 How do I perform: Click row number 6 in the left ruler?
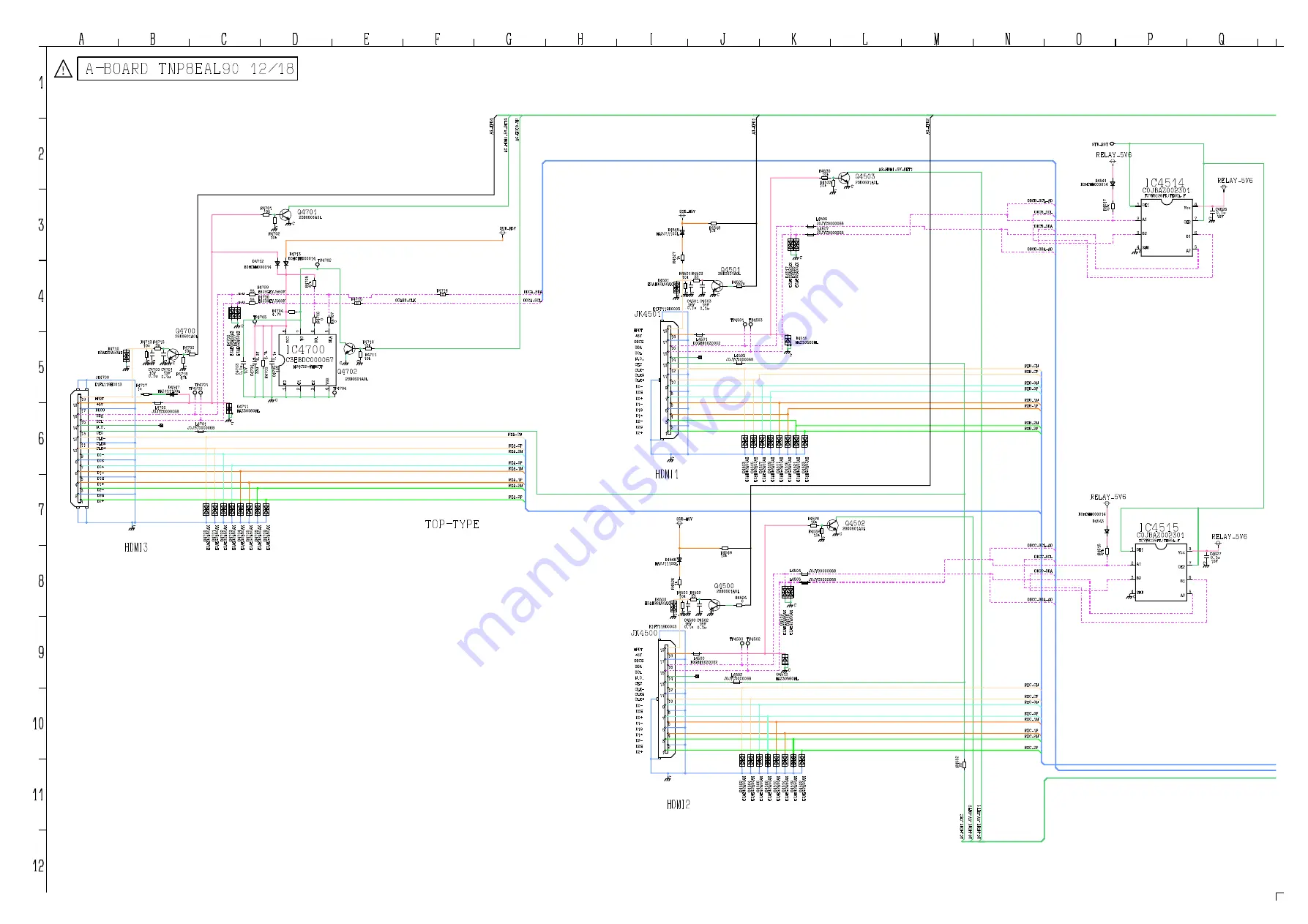pos(41,439)
